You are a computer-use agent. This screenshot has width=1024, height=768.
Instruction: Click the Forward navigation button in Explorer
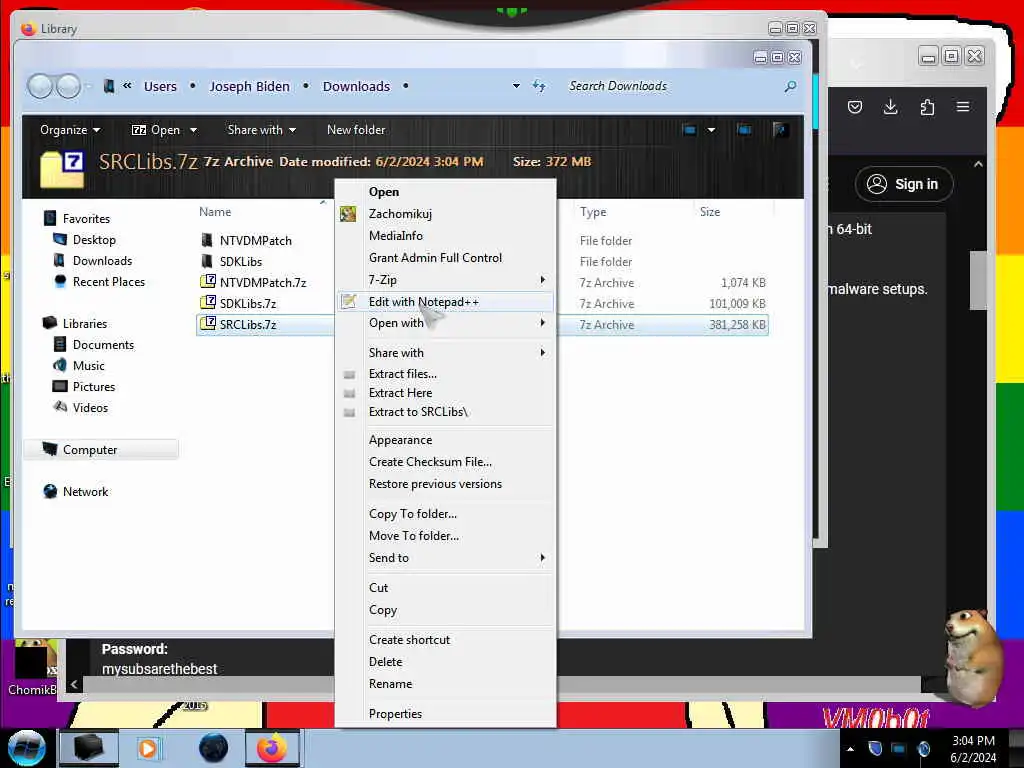[69, 86]
